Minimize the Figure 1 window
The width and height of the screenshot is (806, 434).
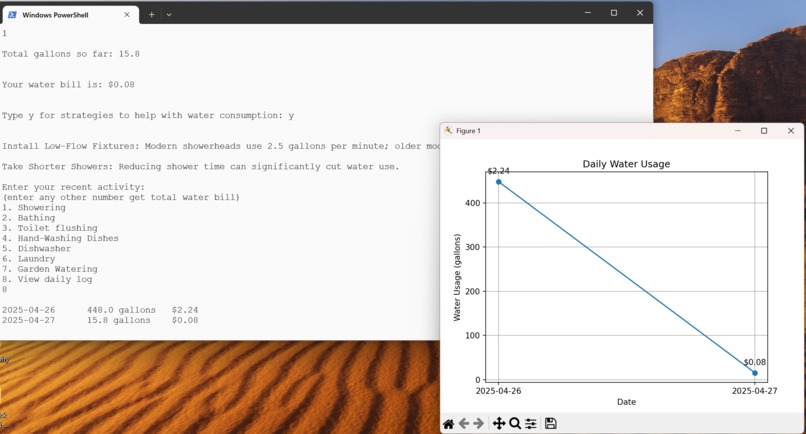pos(738,131)
